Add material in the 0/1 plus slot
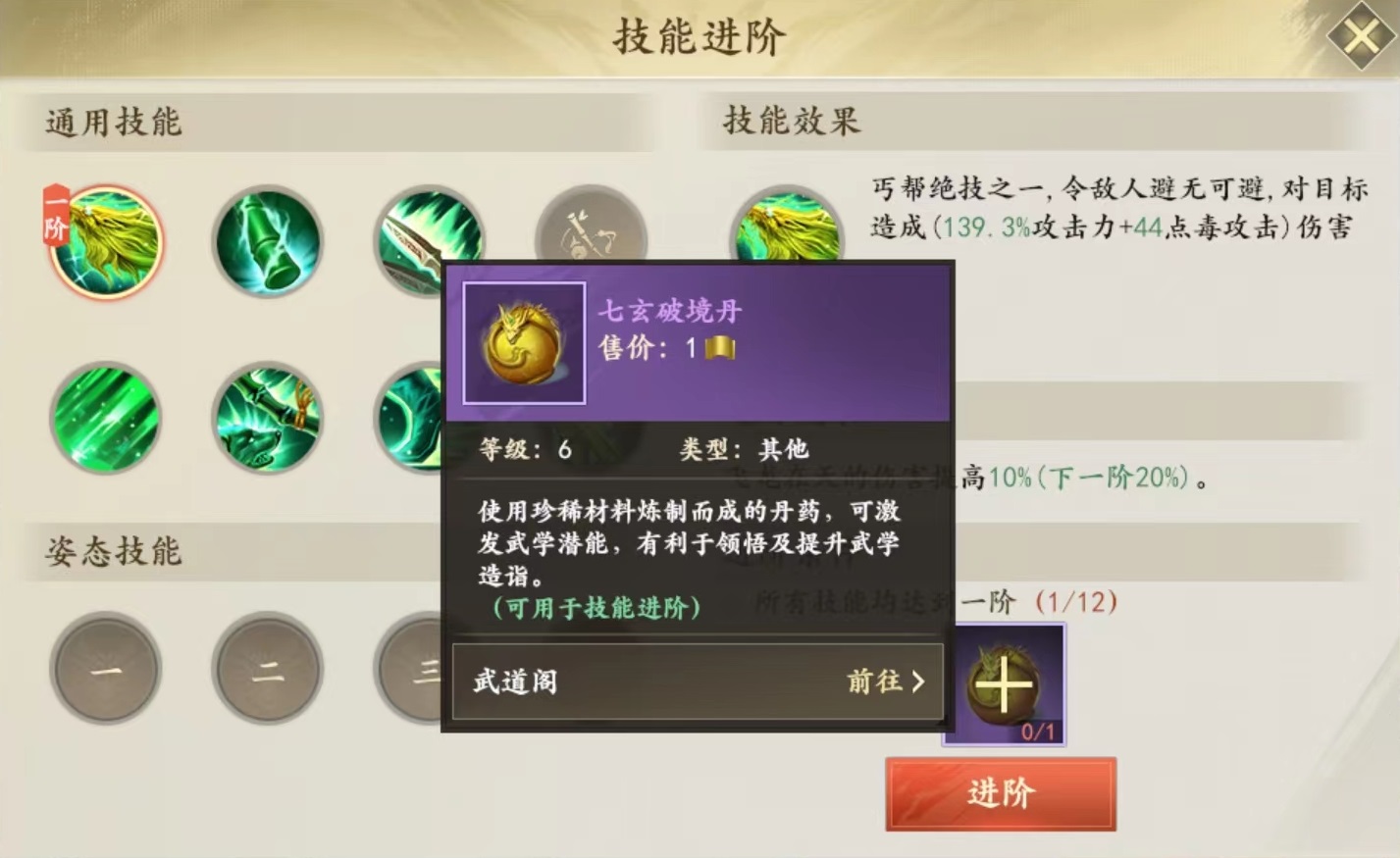Screen dimensions: 1400x858 (1004, 684)
